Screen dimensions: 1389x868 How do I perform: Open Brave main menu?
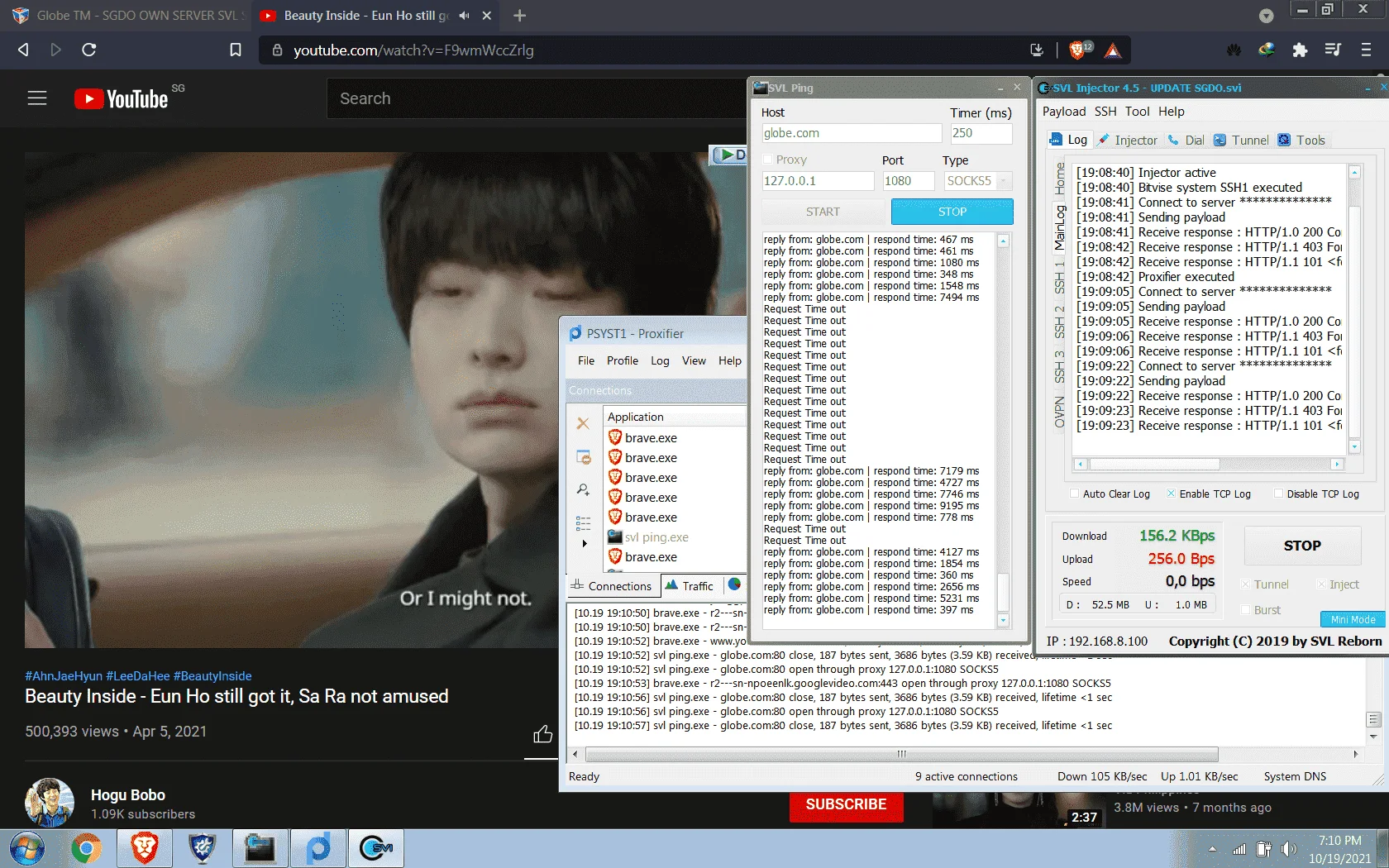click(x=1366, y=50)
